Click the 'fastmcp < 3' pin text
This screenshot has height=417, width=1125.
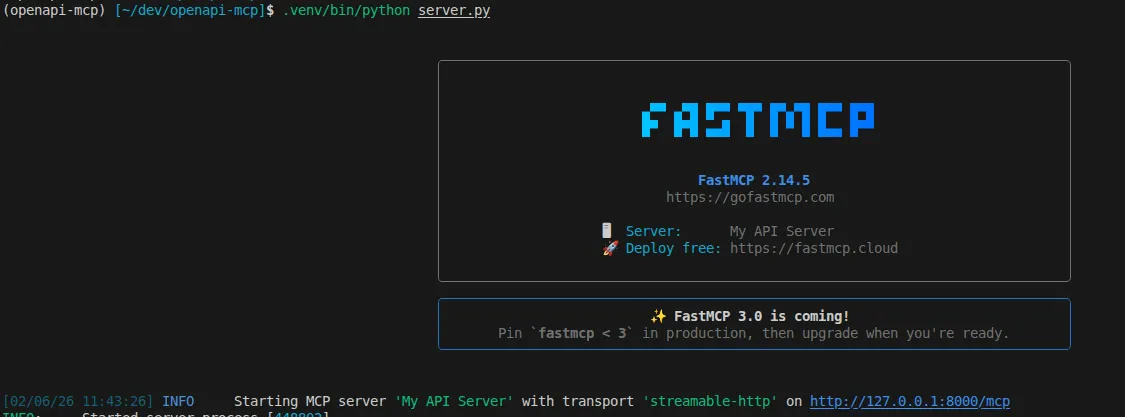coord(582,334)
